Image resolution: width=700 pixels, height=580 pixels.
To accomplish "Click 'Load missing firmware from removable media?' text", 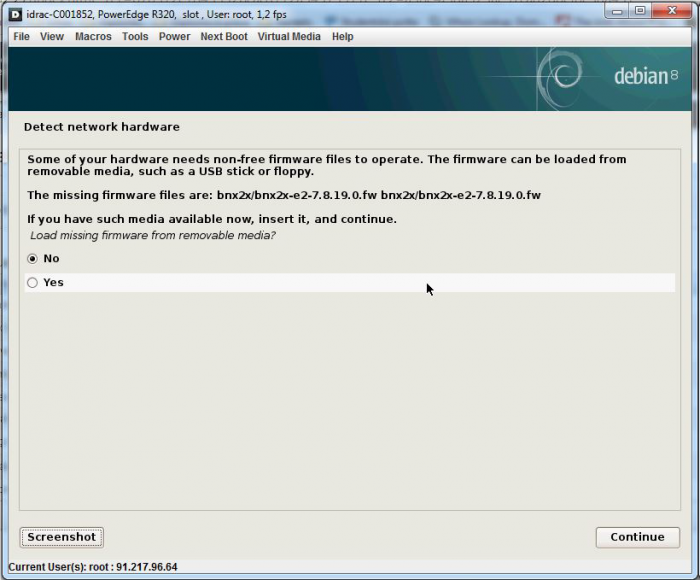I will (x=153, y=235).
